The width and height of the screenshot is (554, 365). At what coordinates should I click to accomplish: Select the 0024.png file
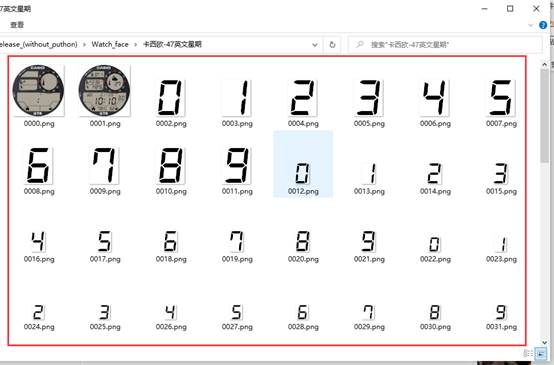39,317
